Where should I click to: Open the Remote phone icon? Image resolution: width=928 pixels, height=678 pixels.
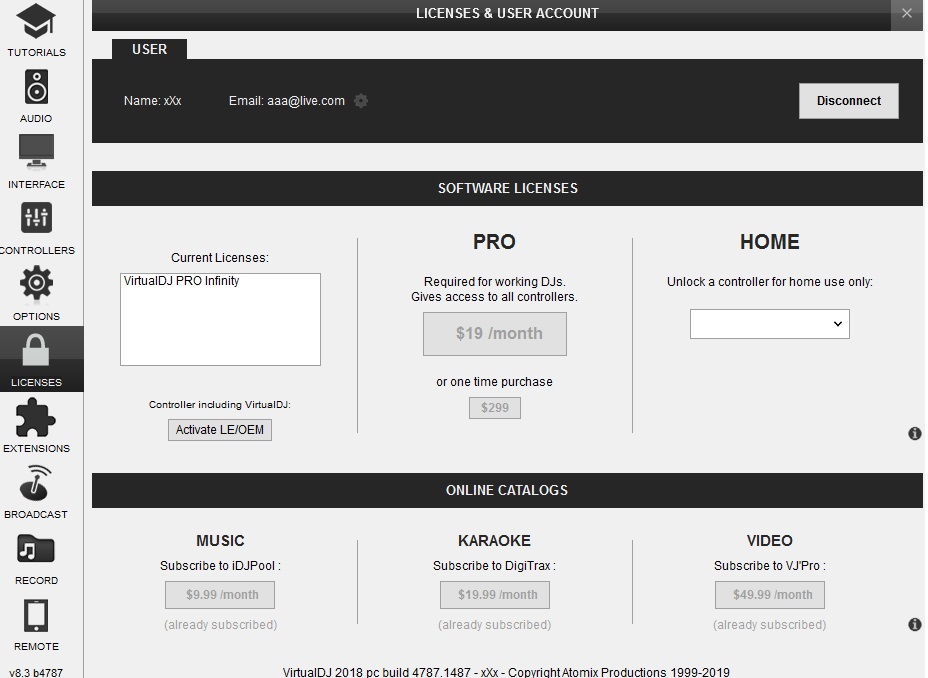[36, 616]
